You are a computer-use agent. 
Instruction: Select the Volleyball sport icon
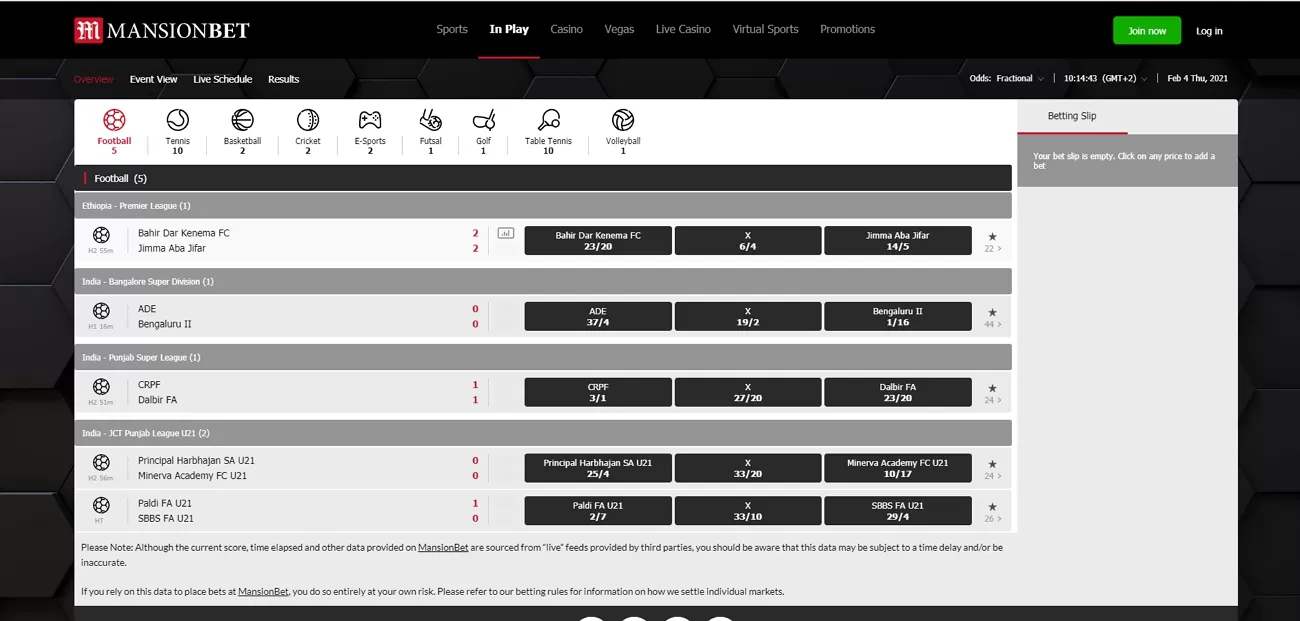click(623, 121)
